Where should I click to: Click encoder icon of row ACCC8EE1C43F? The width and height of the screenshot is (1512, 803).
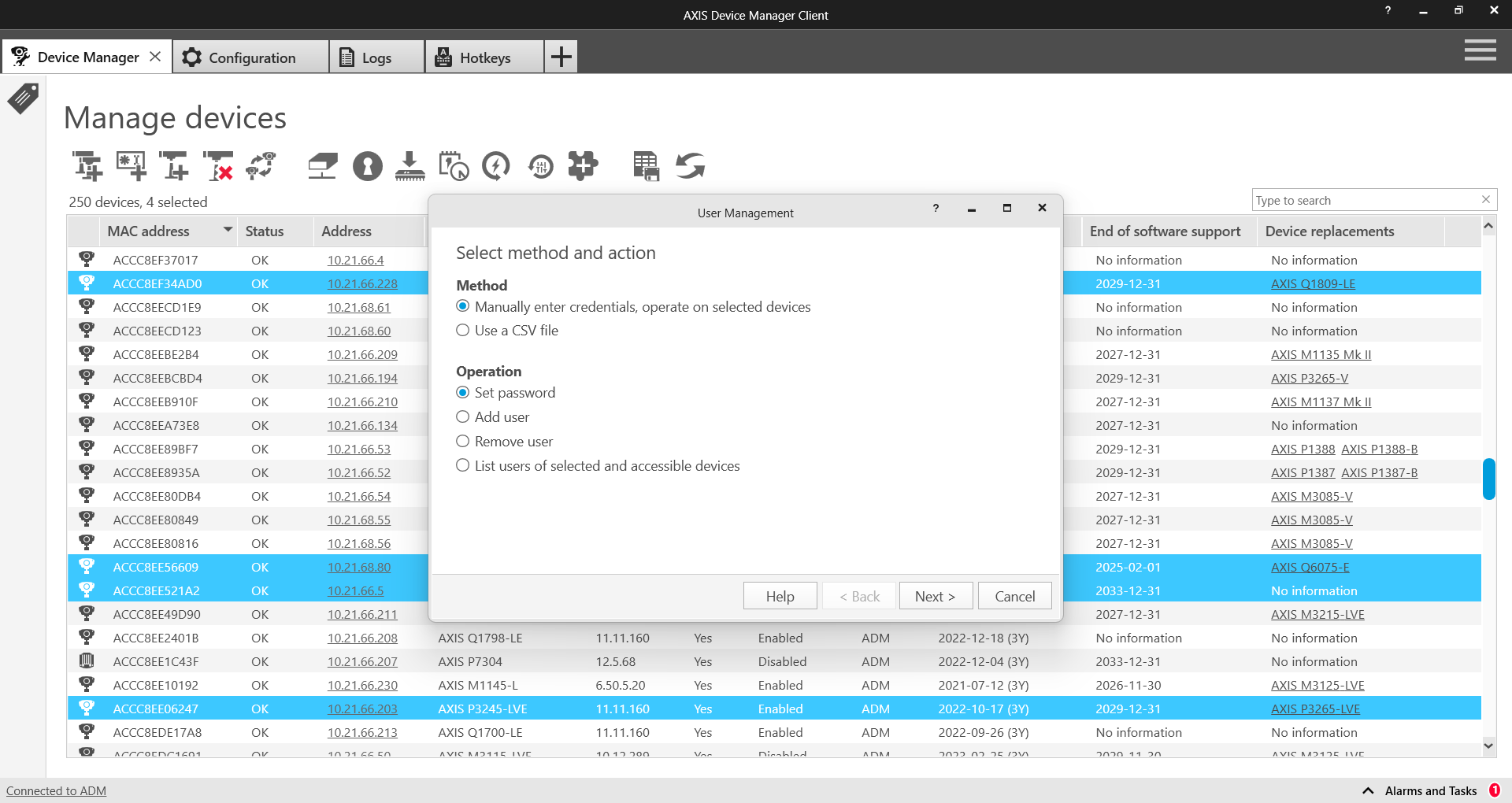pos(87,660)
